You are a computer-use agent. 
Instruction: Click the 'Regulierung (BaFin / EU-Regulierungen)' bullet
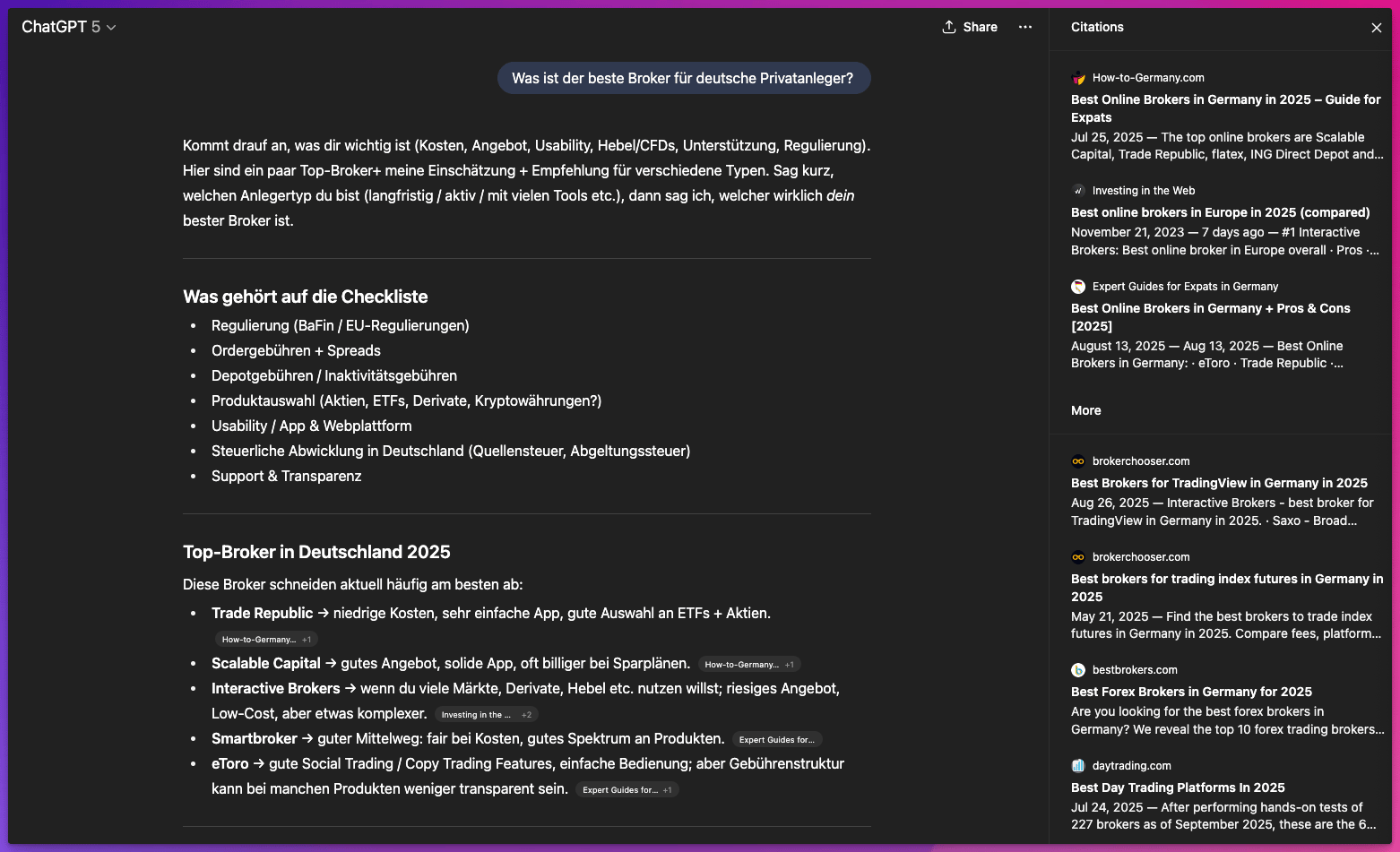[341, 326]
